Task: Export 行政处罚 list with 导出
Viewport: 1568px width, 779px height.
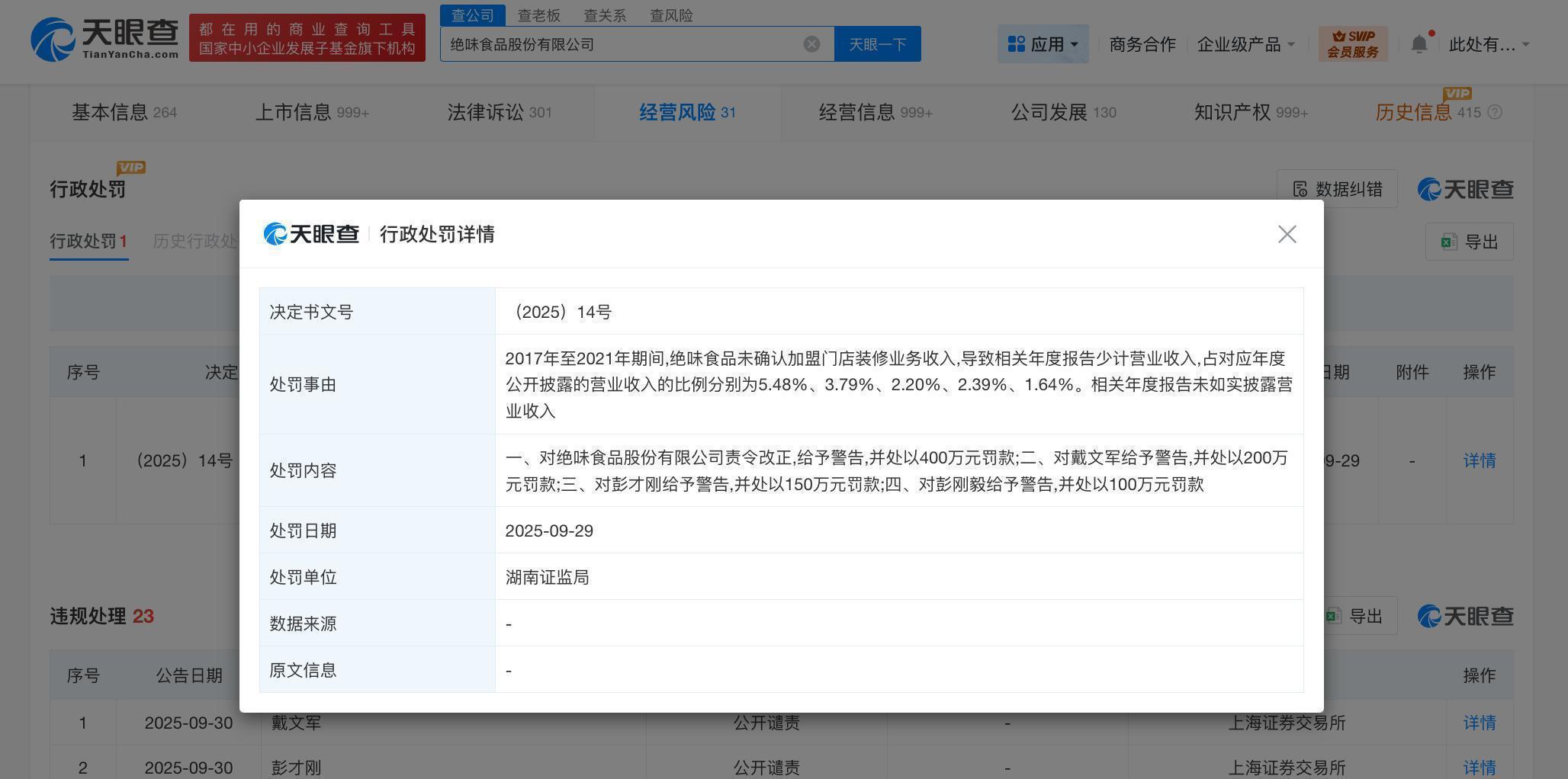Action: click(1469, 242)
